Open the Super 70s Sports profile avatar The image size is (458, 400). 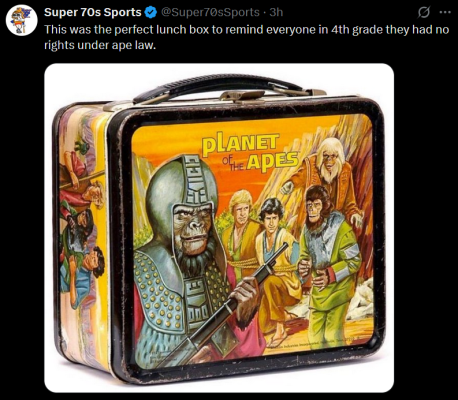21,20
